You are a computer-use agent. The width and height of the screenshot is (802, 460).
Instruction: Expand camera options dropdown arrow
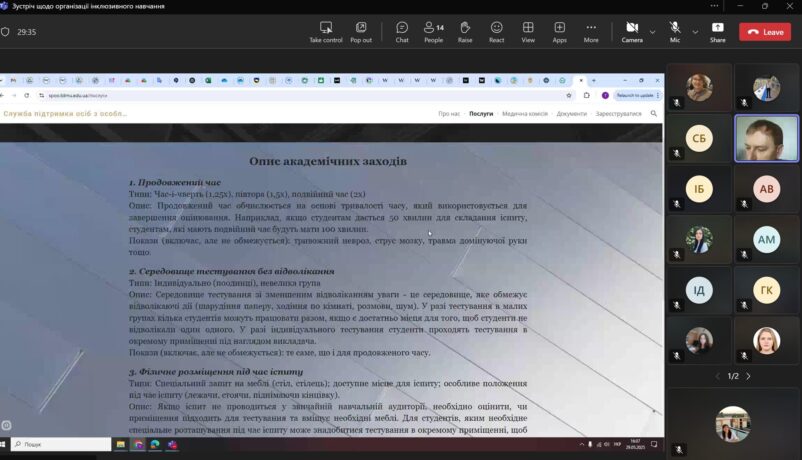click(x=653, y=32)
